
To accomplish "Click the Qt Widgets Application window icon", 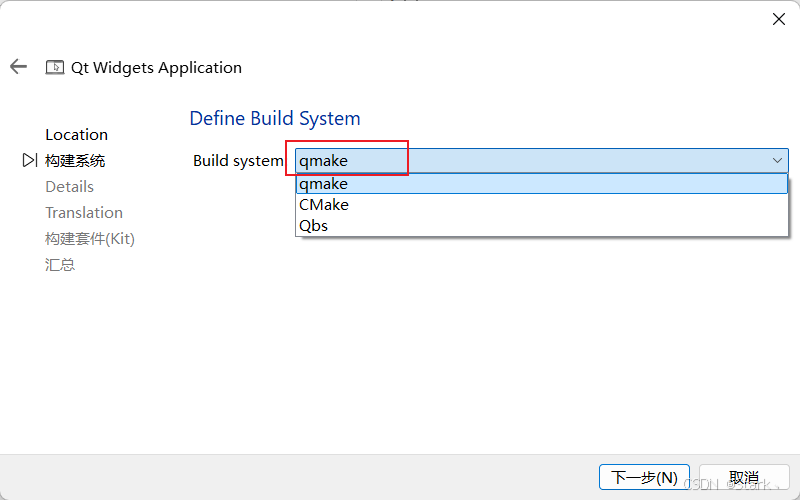I will (x=55, y=67).
